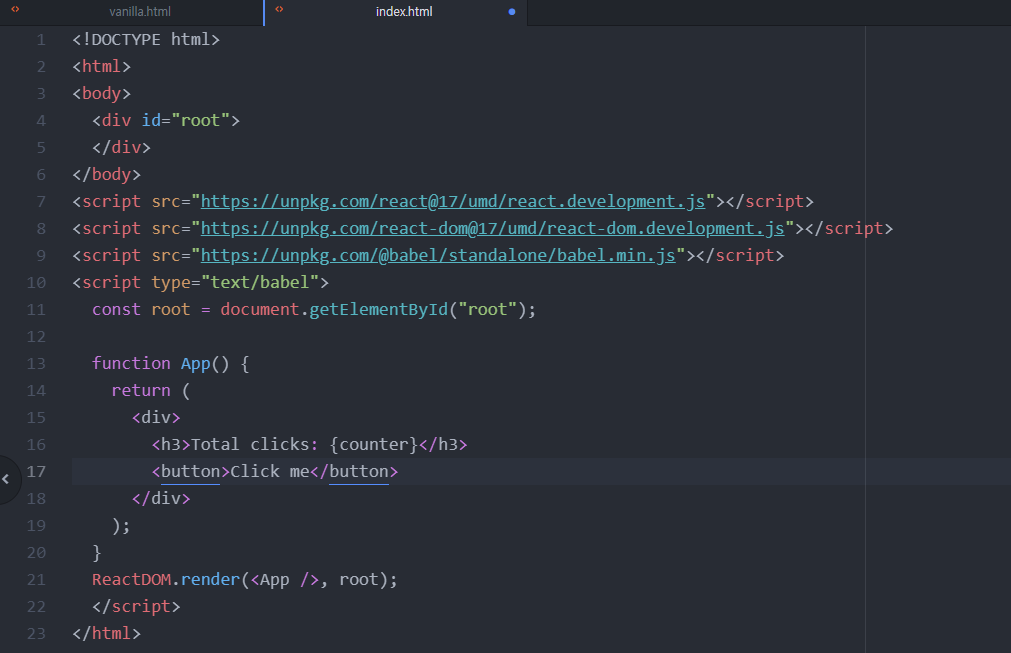Click the {counter} expression on line 16
Screen dimensions: 1011x653
[x=374, y=445]
